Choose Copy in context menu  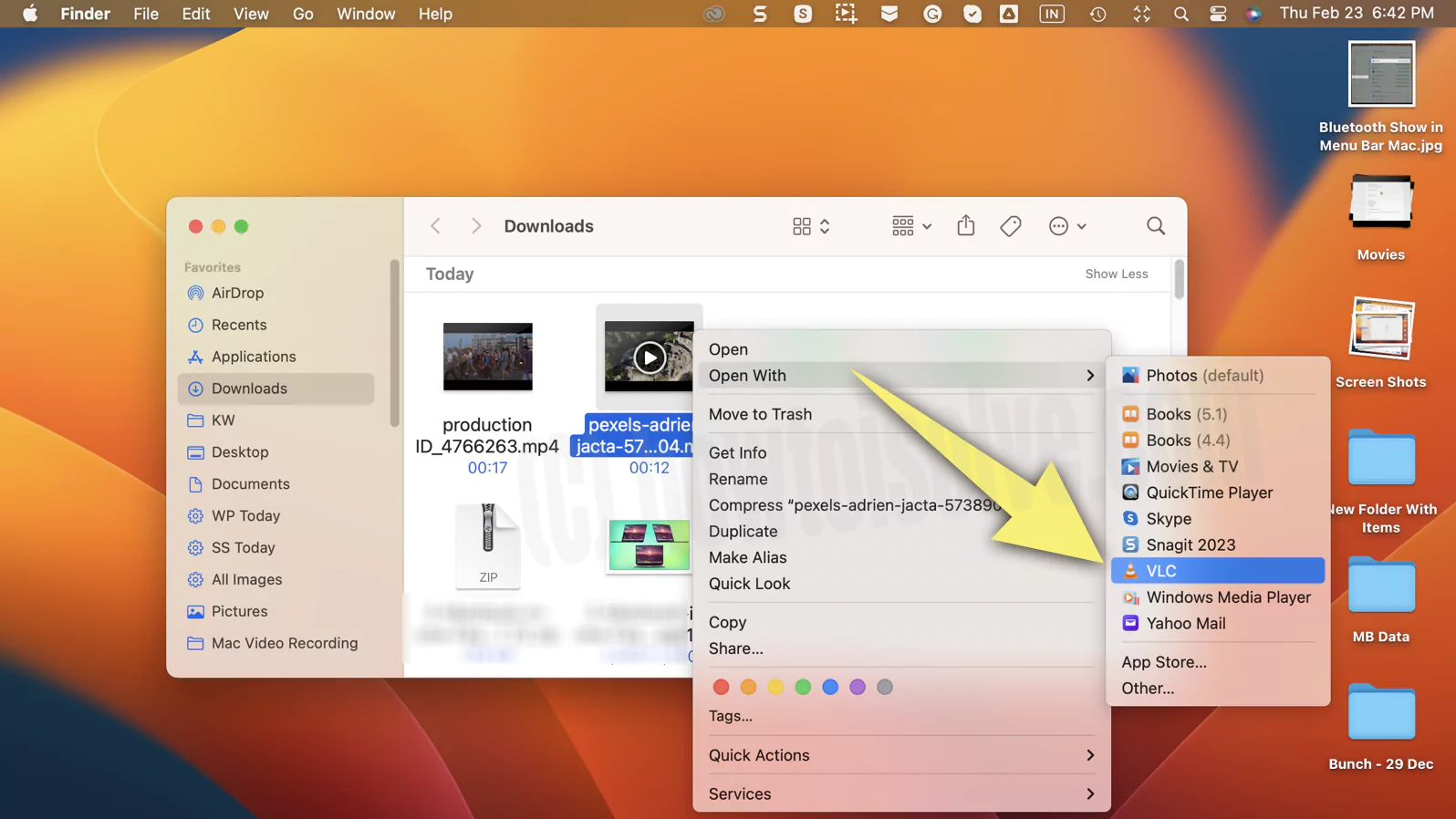coord(901,623)
